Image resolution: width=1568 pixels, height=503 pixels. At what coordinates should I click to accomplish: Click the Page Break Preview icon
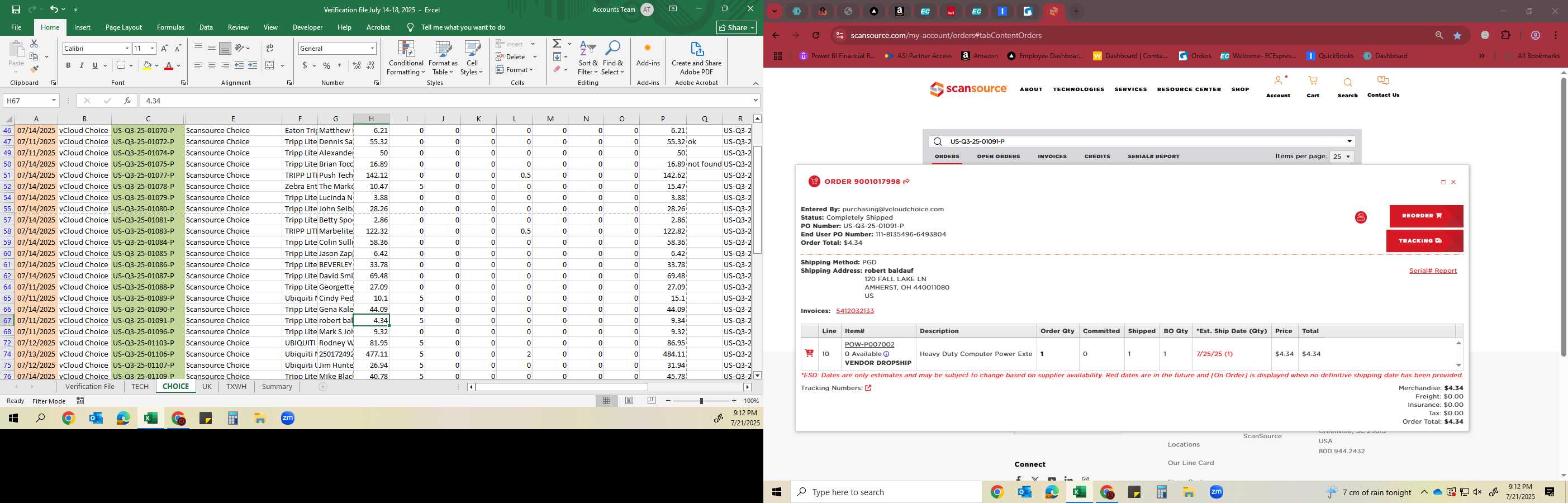click(652, 401)
